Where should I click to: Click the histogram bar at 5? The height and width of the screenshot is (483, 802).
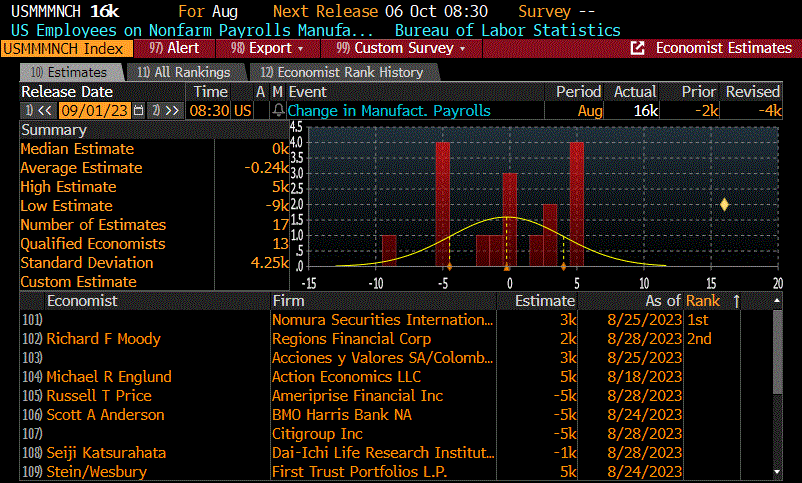[x=577, y=204]
